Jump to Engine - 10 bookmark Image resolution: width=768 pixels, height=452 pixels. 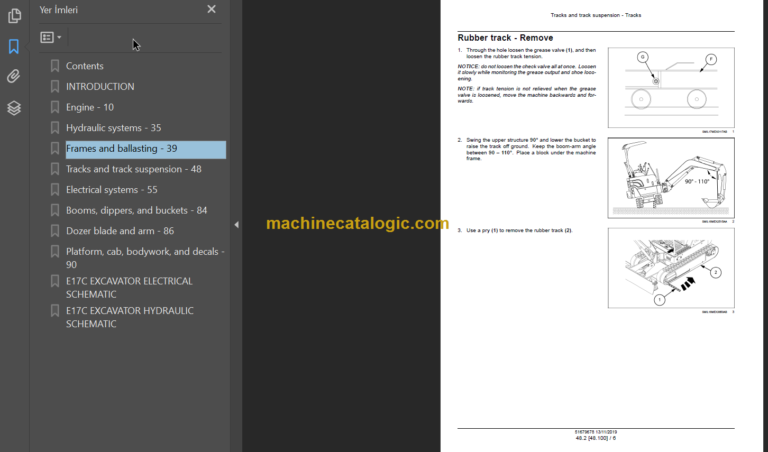tap(90, 107)
